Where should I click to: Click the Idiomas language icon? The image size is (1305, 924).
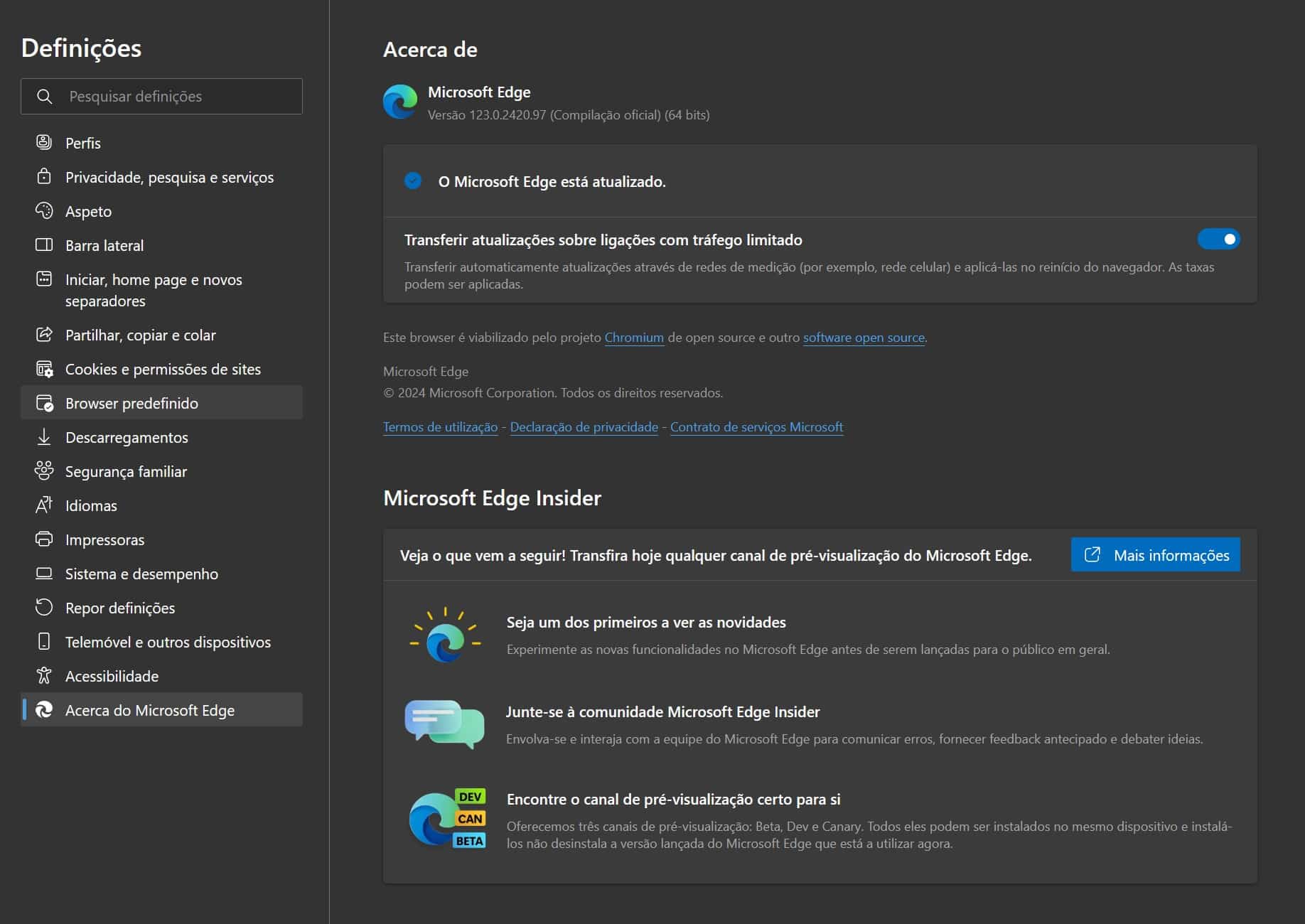click(44, 505)
